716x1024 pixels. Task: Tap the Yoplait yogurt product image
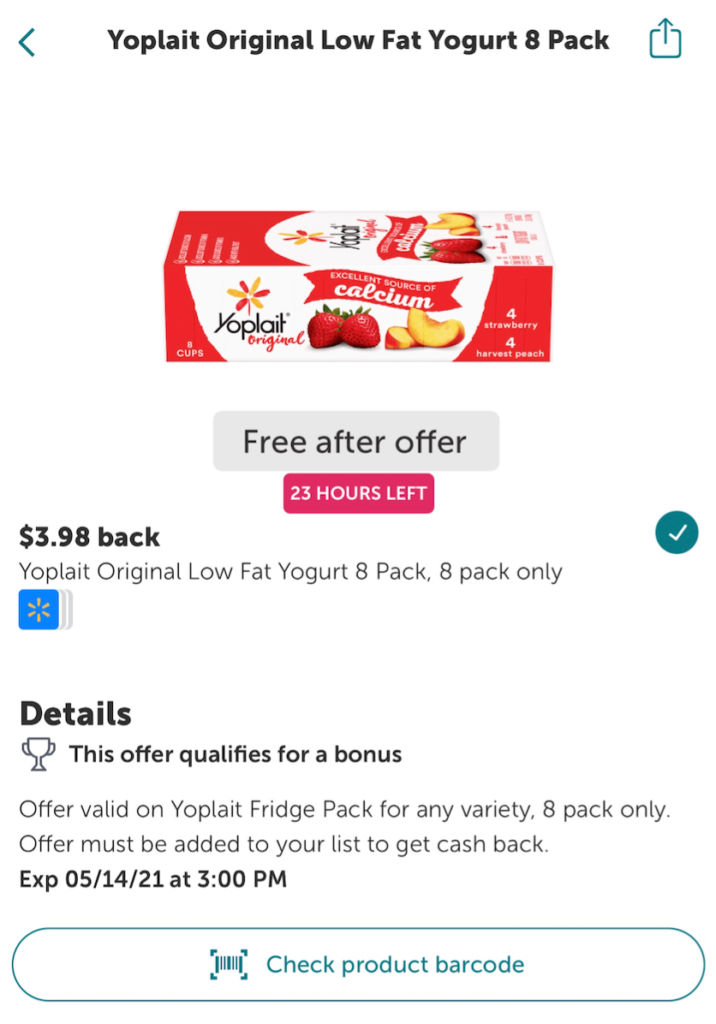click(x=358, y=286)
